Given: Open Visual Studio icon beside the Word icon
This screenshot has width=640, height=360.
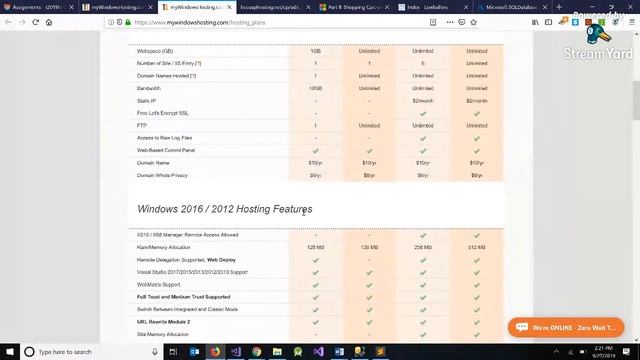Looking at the screenshot, I should click(x=319, y=352).
